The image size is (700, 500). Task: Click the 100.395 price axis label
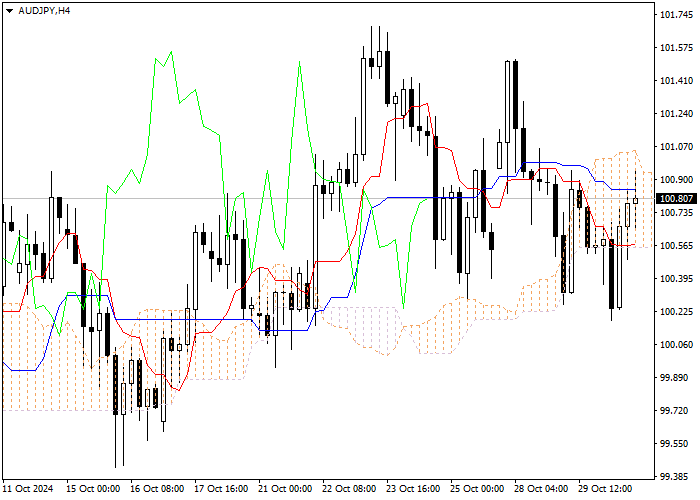pos(676,279)
